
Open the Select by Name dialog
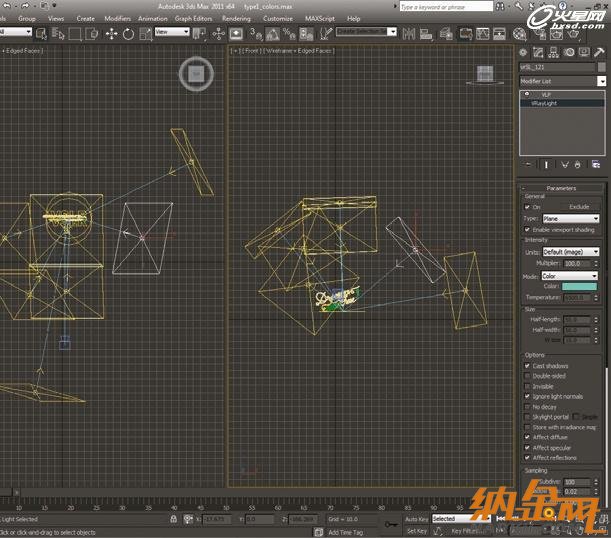point(58,34)
